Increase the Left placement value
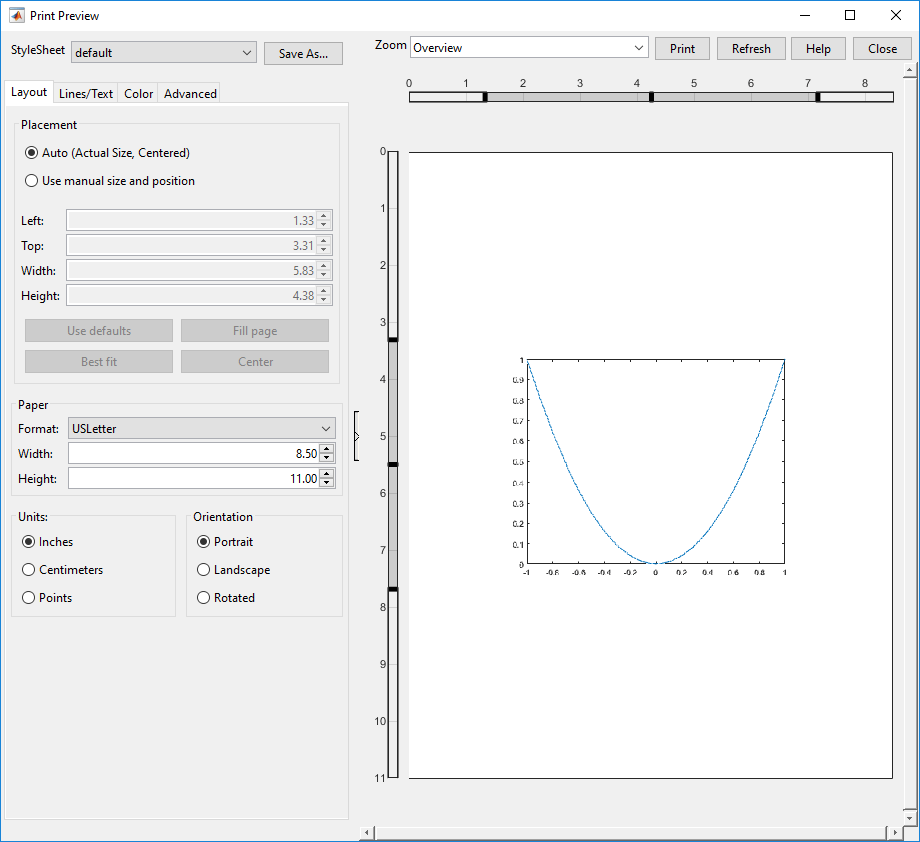920x842 pixels. (x=324, y=217)
